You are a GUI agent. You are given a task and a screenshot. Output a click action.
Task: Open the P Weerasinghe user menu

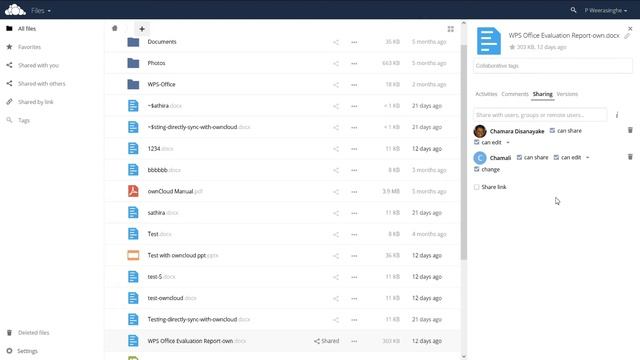click(606, 10)
